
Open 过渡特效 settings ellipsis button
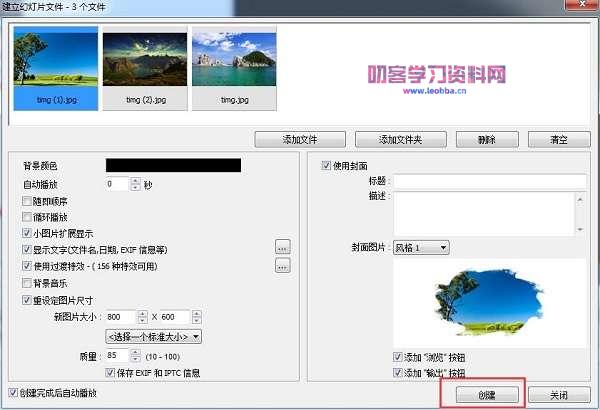coord(283,265)
